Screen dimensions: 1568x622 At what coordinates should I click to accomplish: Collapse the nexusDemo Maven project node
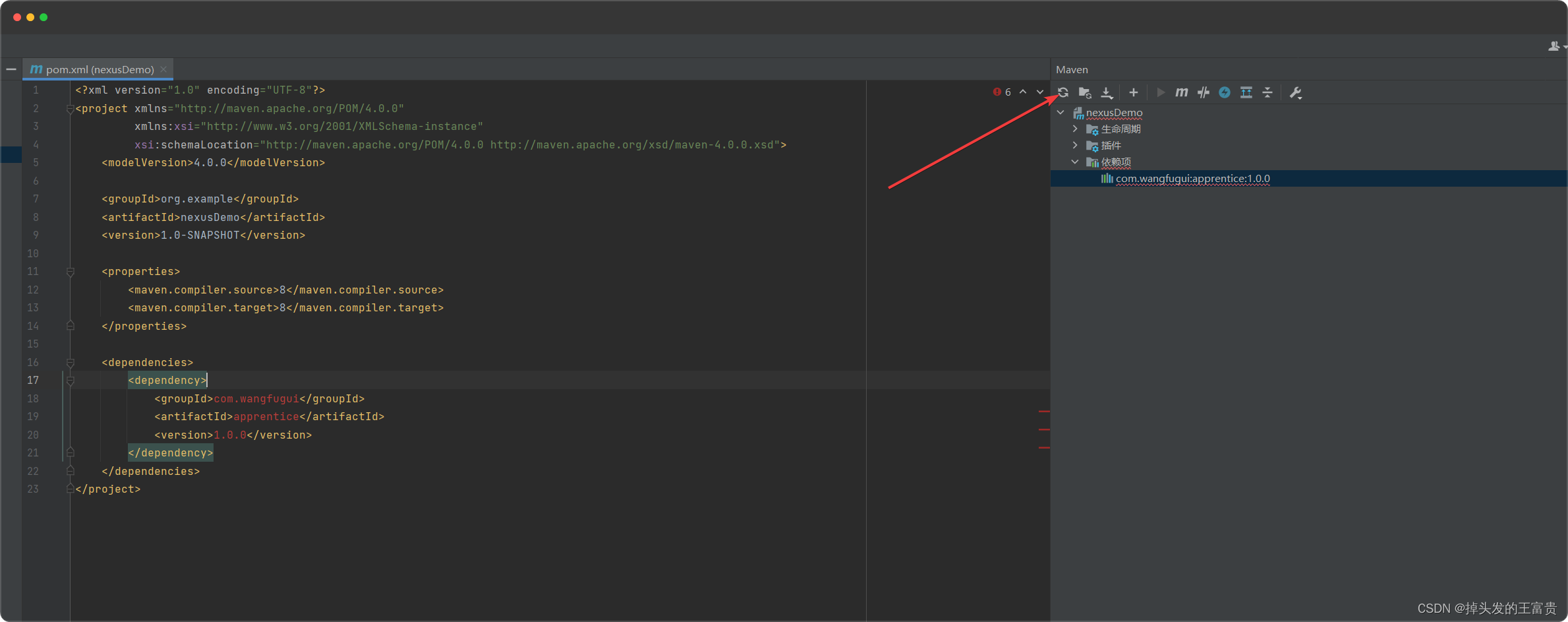(1061, 113)
